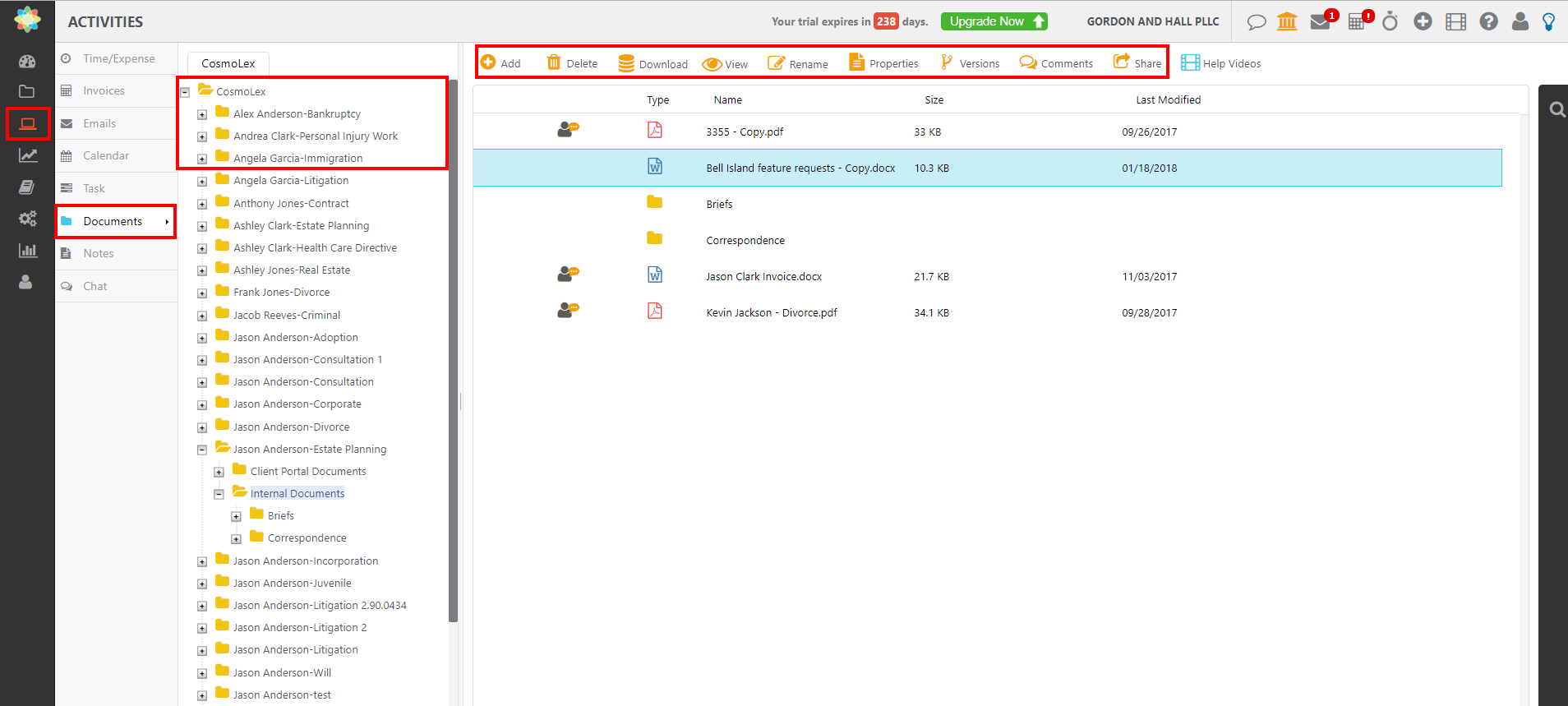
Task: Open the dashboard icon in left sidebar
Action: (x=27, y=61)
